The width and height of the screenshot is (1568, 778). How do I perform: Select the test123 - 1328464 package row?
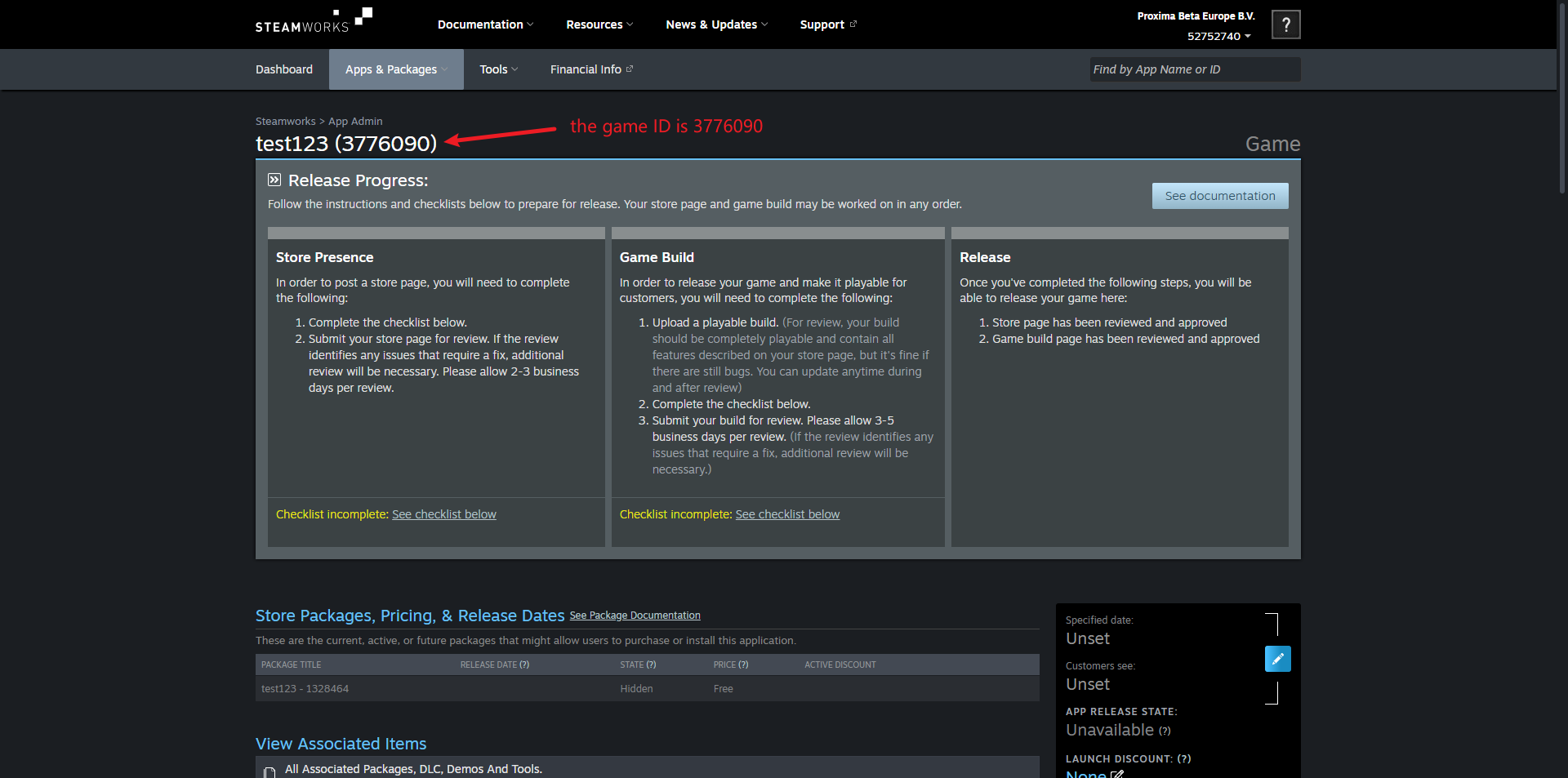305,689
